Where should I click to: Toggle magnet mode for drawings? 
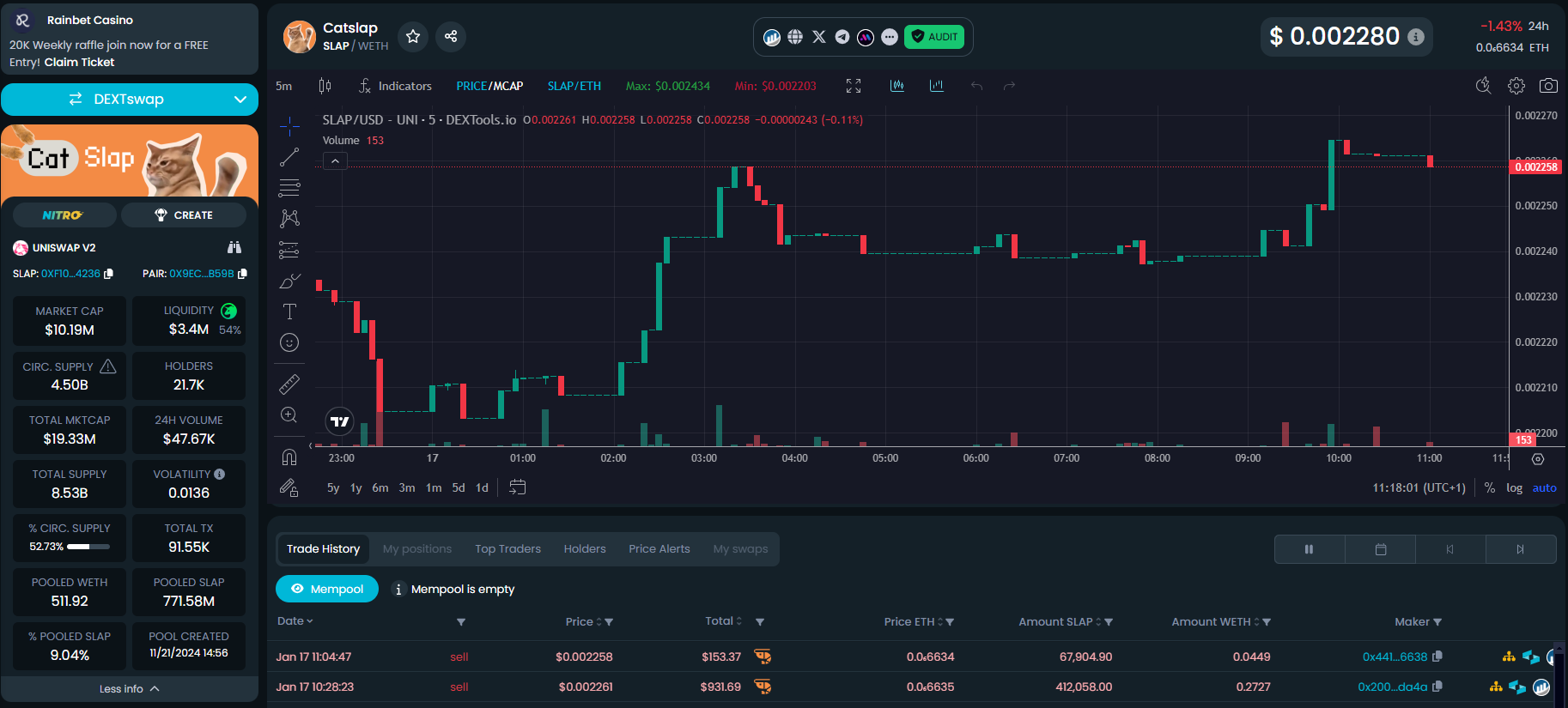click(289, 457)
